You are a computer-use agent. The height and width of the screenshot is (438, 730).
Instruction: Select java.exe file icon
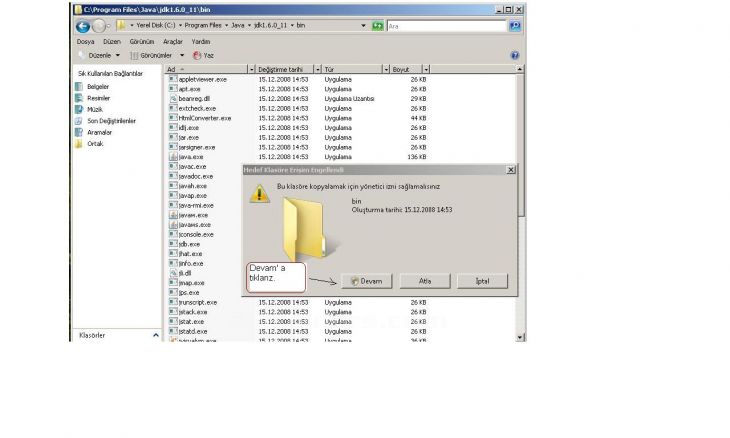coord(173,157)
